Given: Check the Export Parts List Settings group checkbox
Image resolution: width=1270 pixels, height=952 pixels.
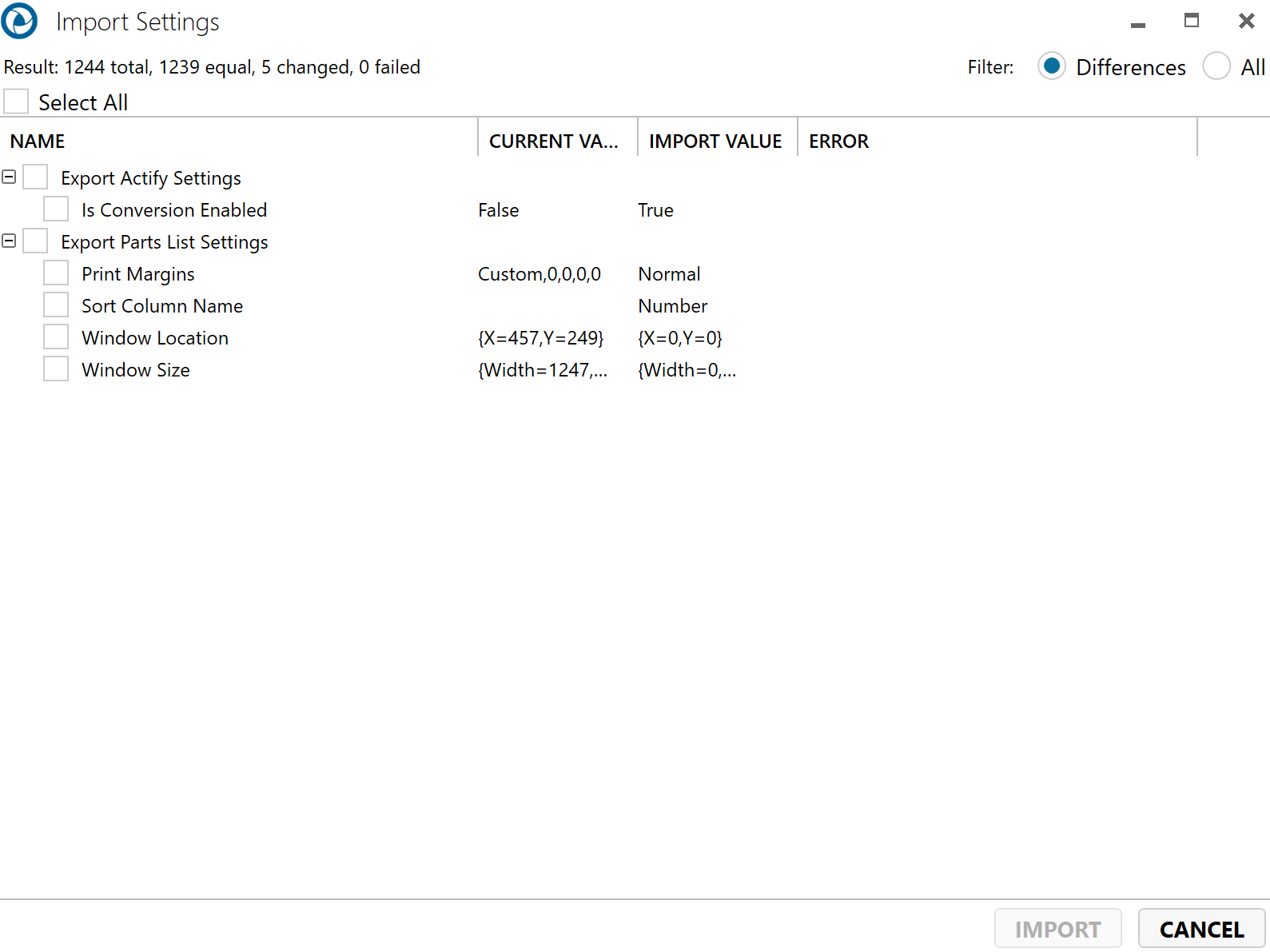Looking at the screenshot, I should (35, 241).
